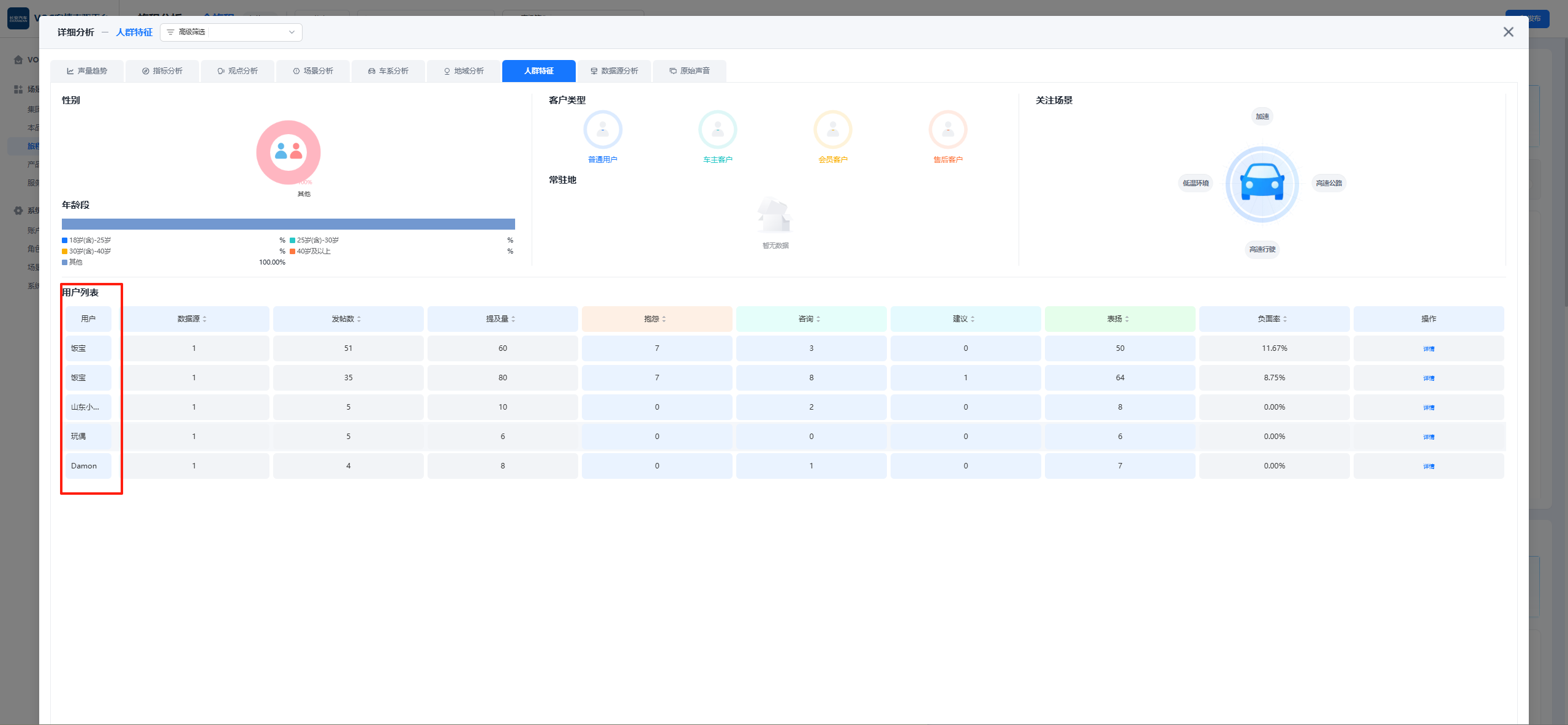Toggle the 40岁及以上 legend swatch
Image resolution: width=1568 pixels, height=725 pixels.
pos(293,252)
